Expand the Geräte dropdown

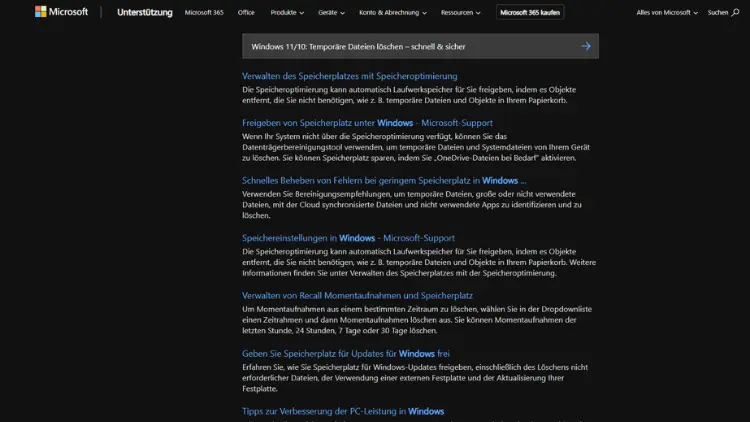click(331, 12)
